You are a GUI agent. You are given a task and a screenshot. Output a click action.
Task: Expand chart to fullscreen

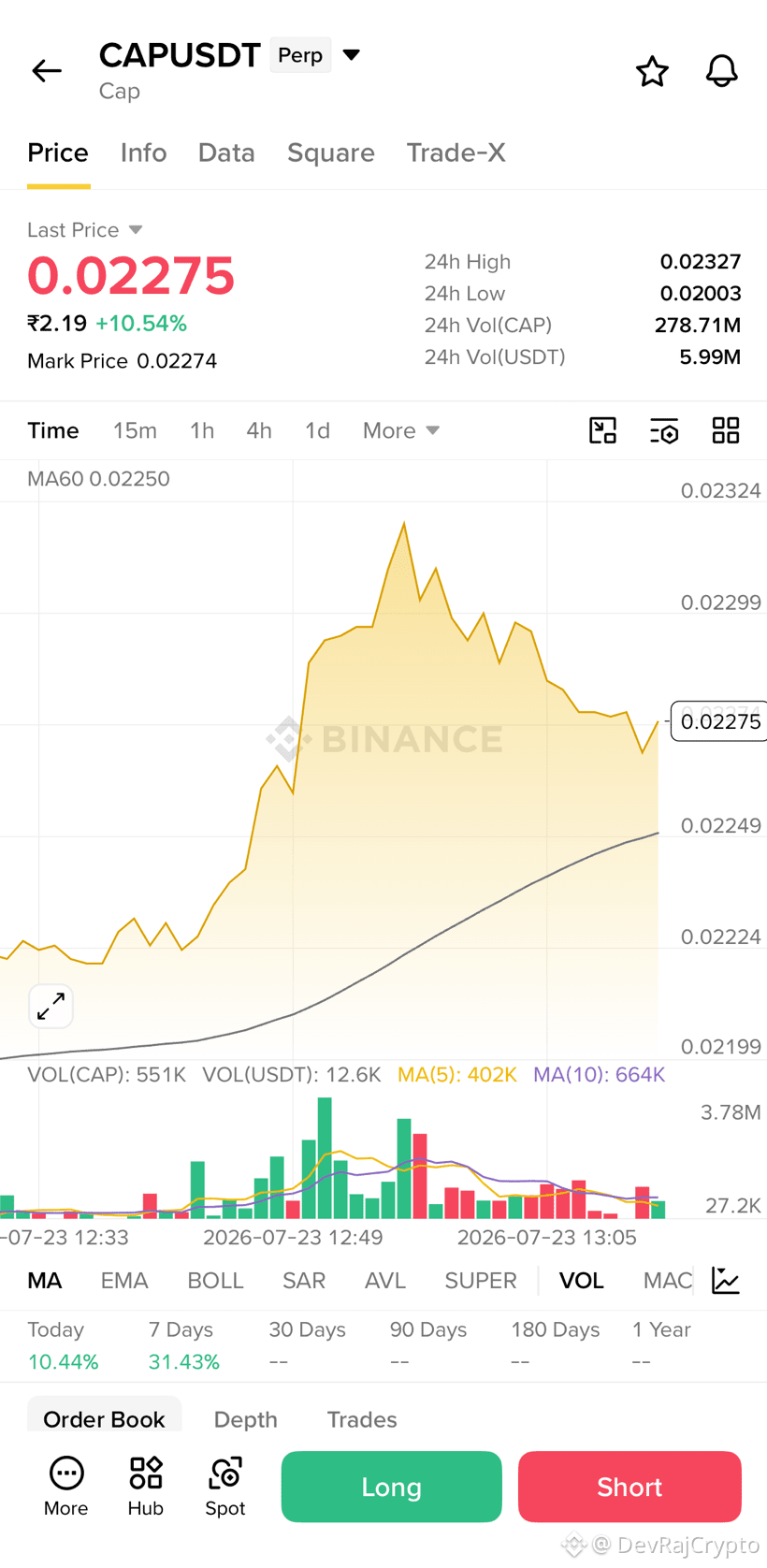[51, 1007]
